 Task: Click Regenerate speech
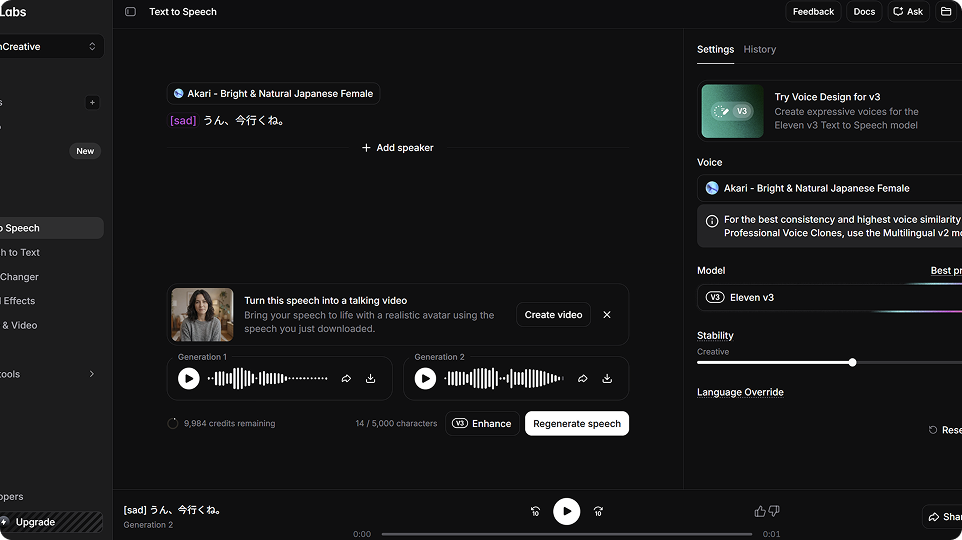577,423
